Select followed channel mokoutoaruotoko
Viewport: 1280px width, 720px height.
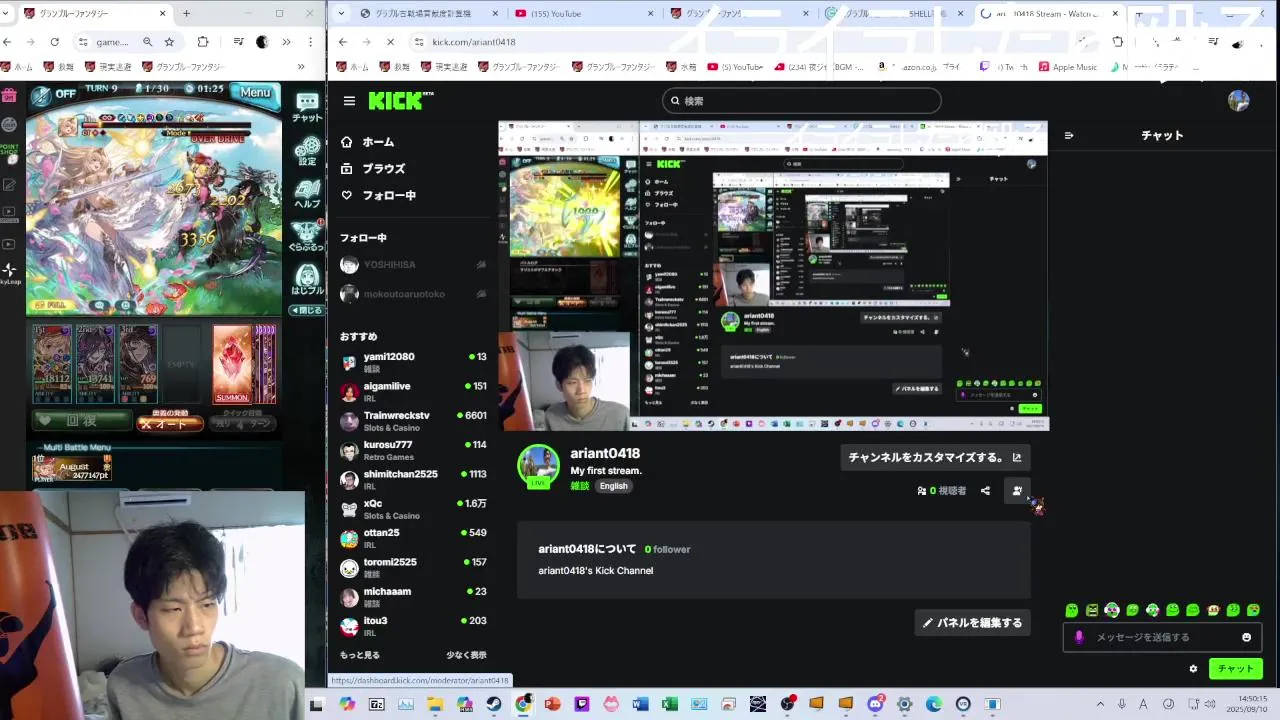412,294
